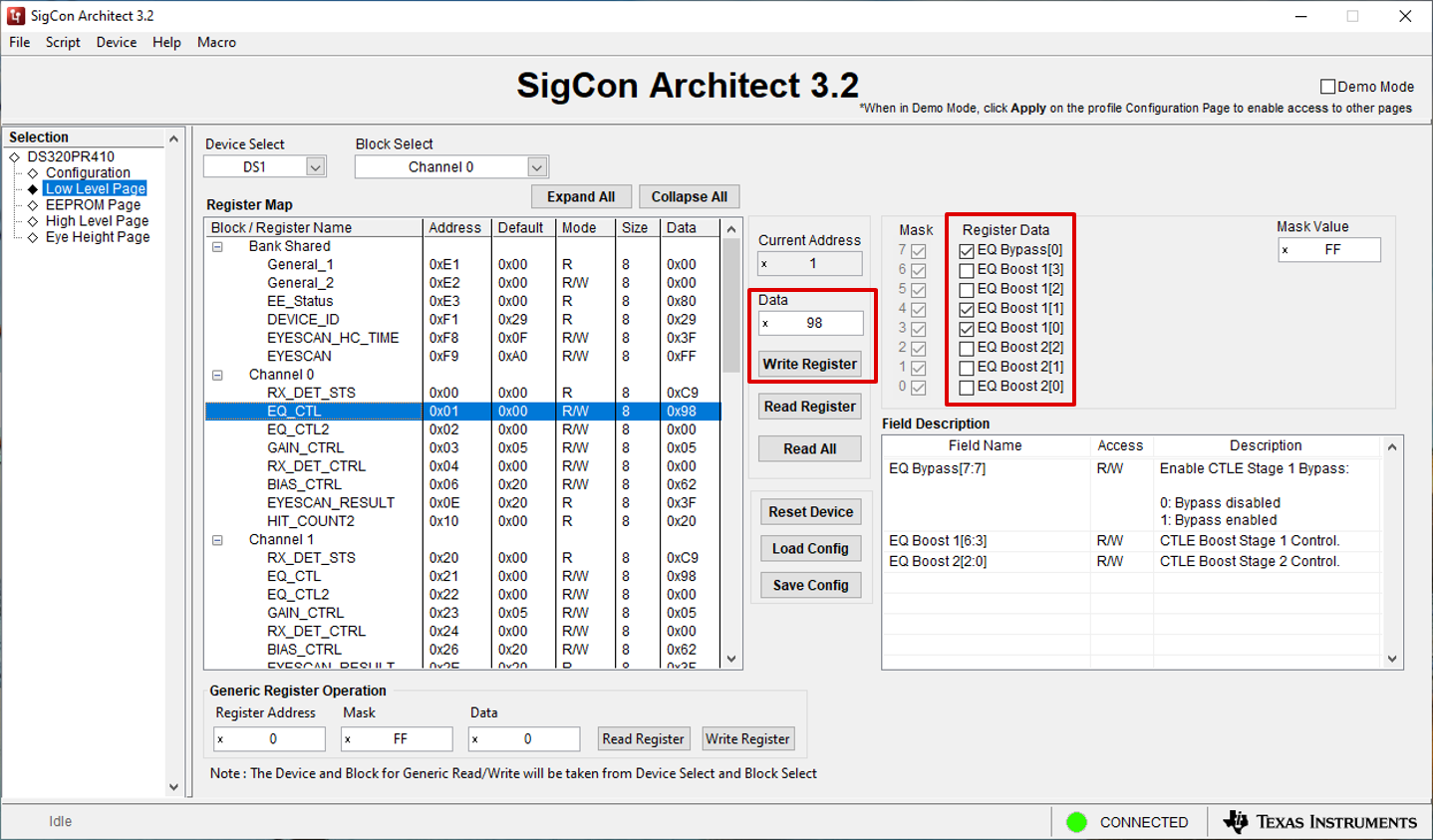Collapse the Channel 1 register group
Image resolution: width=1433 pixels, height=840 pixels.
click(x=217, y=540)
